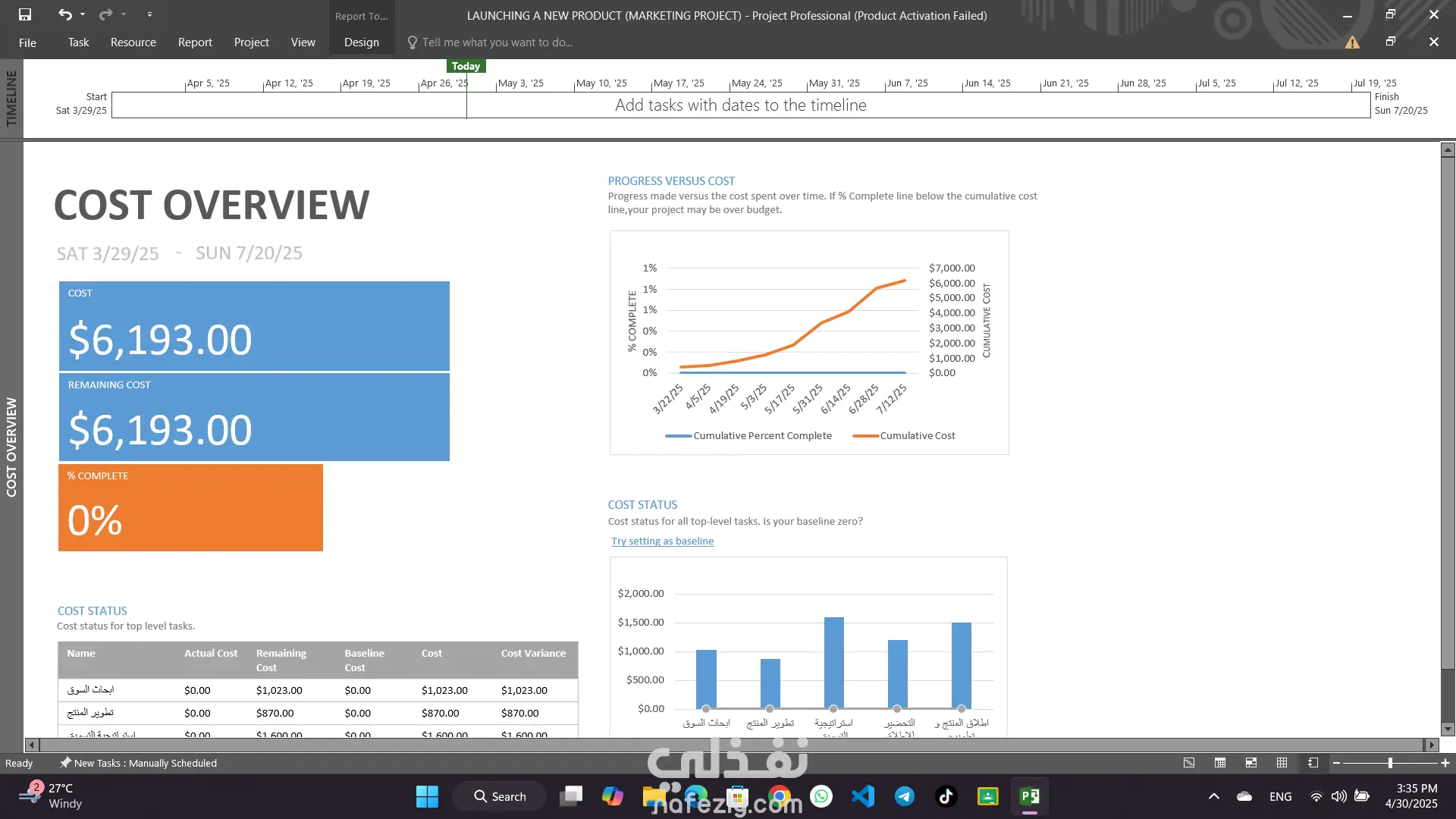Click the zoom slider handle
This screenshot has height=819, width=1456.
click(x=1390, y=763)
